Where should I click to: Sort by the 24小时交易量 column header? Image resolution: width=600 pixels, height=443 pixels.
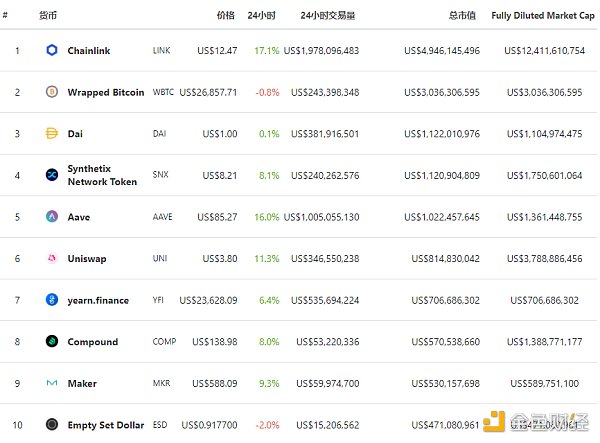coord(328,16)
